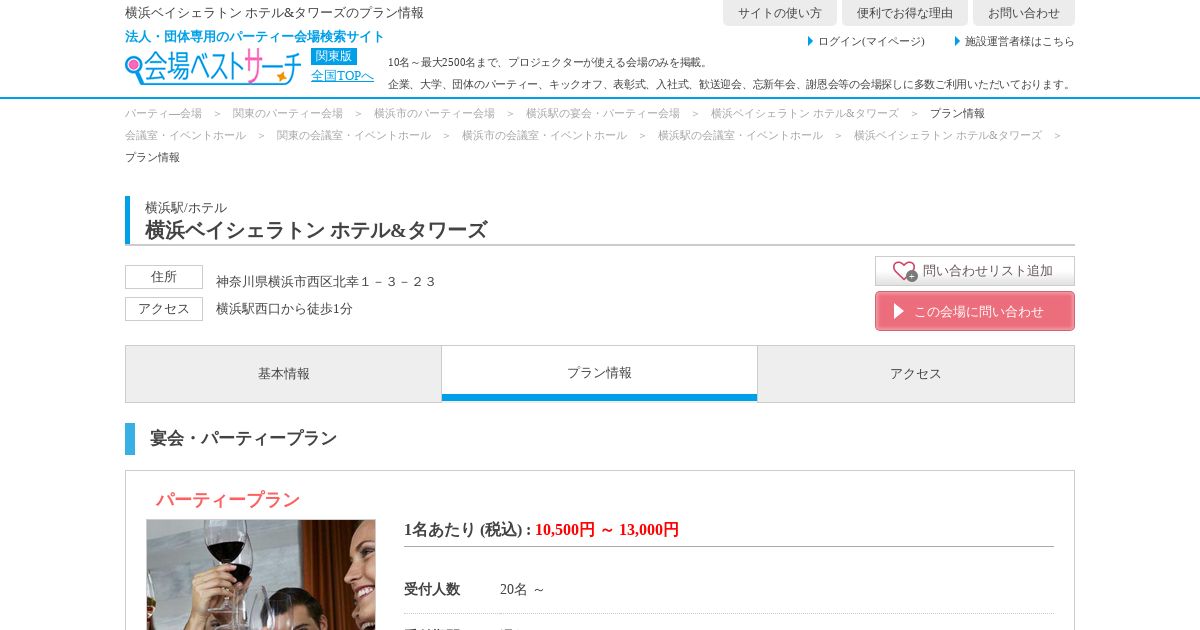Open the party plan wine glass photo
Screen dimensions: 1200x630
261,574
